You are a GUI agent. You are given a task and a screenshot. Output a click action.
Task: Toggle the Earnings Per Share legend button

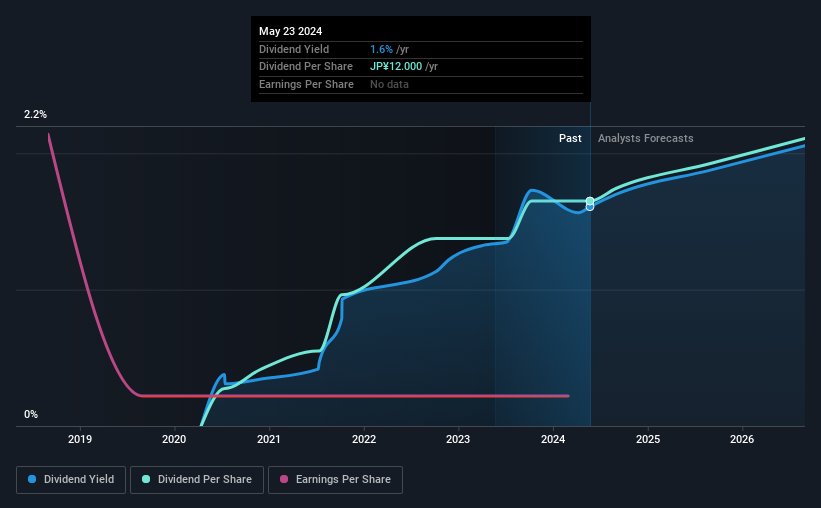click(335, 480)
